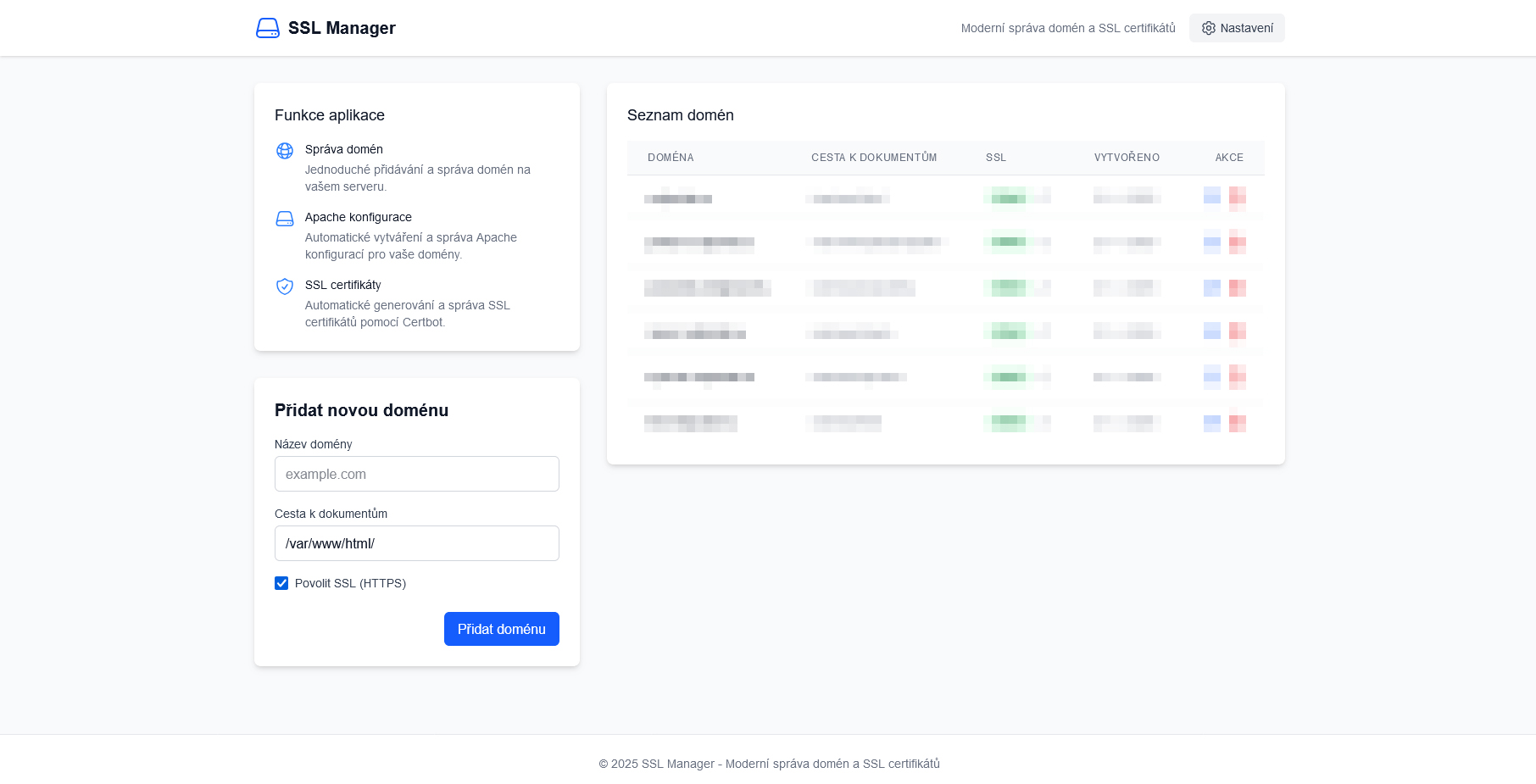This screenshot has width=1536, height=784.
Task: Click the DOMÉNA column header
Action: coord(671,158)
